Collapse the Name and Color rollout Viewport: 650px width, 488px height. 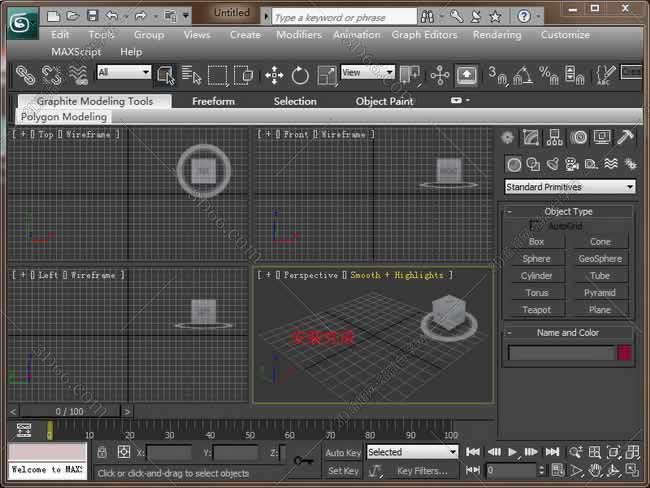[x=568, y=333]
